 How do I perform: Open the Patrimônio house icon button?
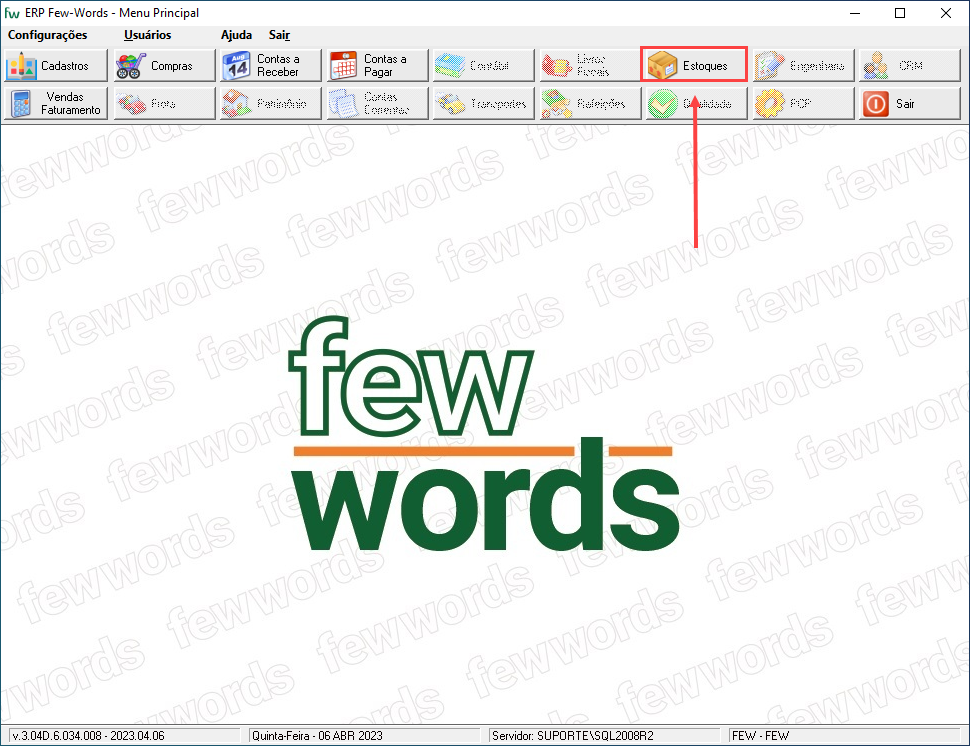tap(270, 103)
